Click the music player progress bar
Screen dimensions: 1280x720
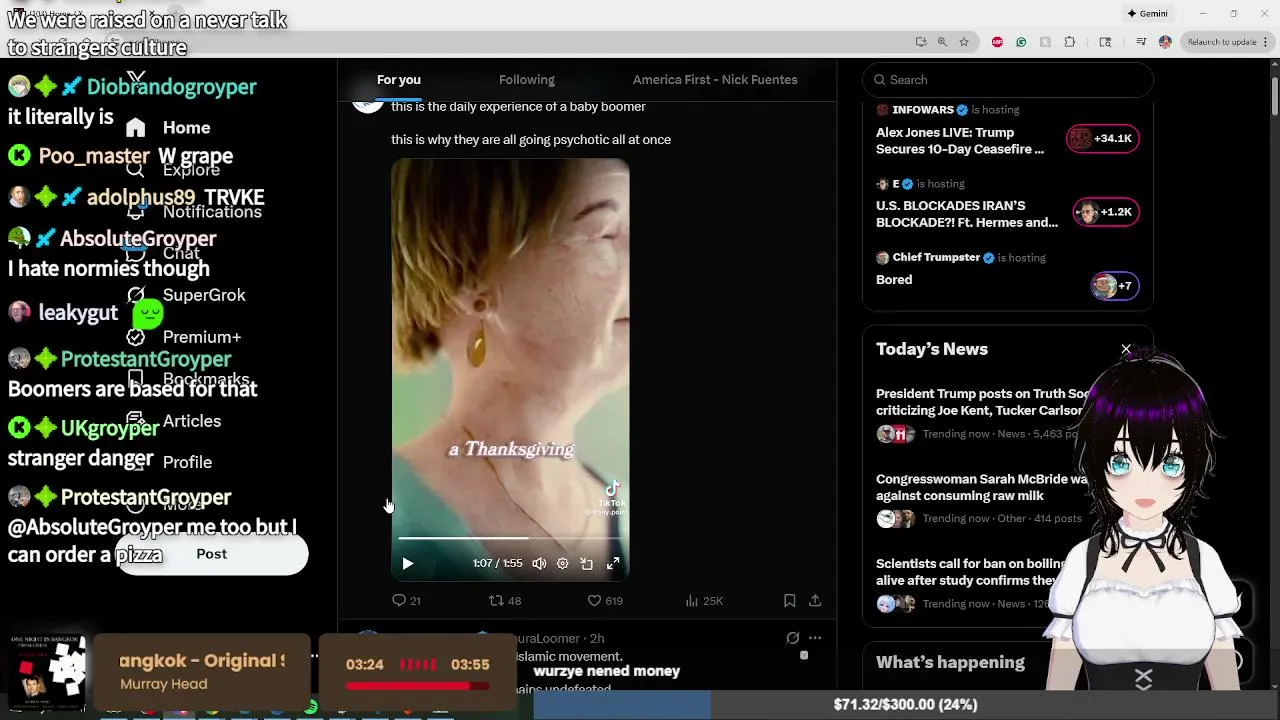pos(418,687)
